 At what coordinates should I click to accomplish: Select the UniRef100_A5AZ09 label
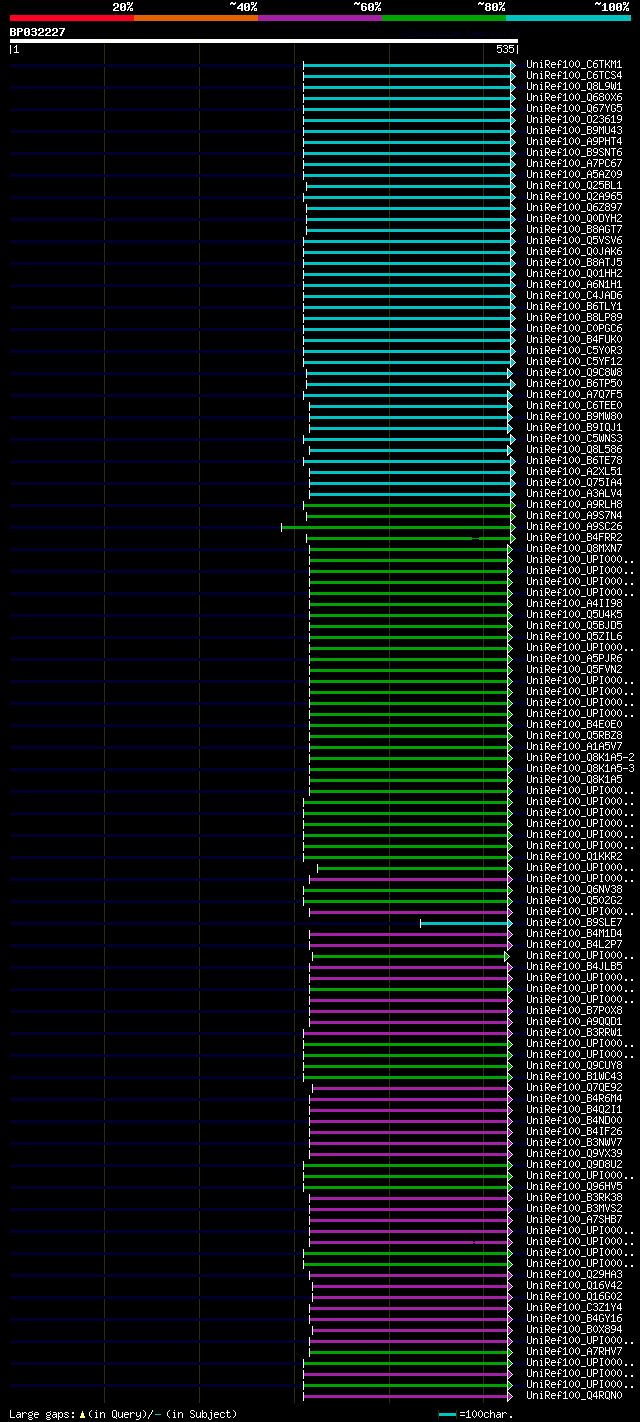pos(574,174)
